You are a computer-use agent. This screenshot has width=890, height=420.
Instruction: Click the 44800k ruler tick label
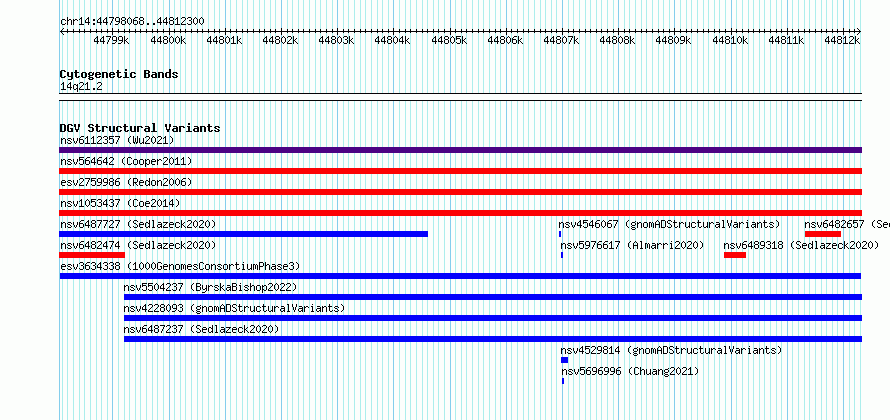coord(168,40)
